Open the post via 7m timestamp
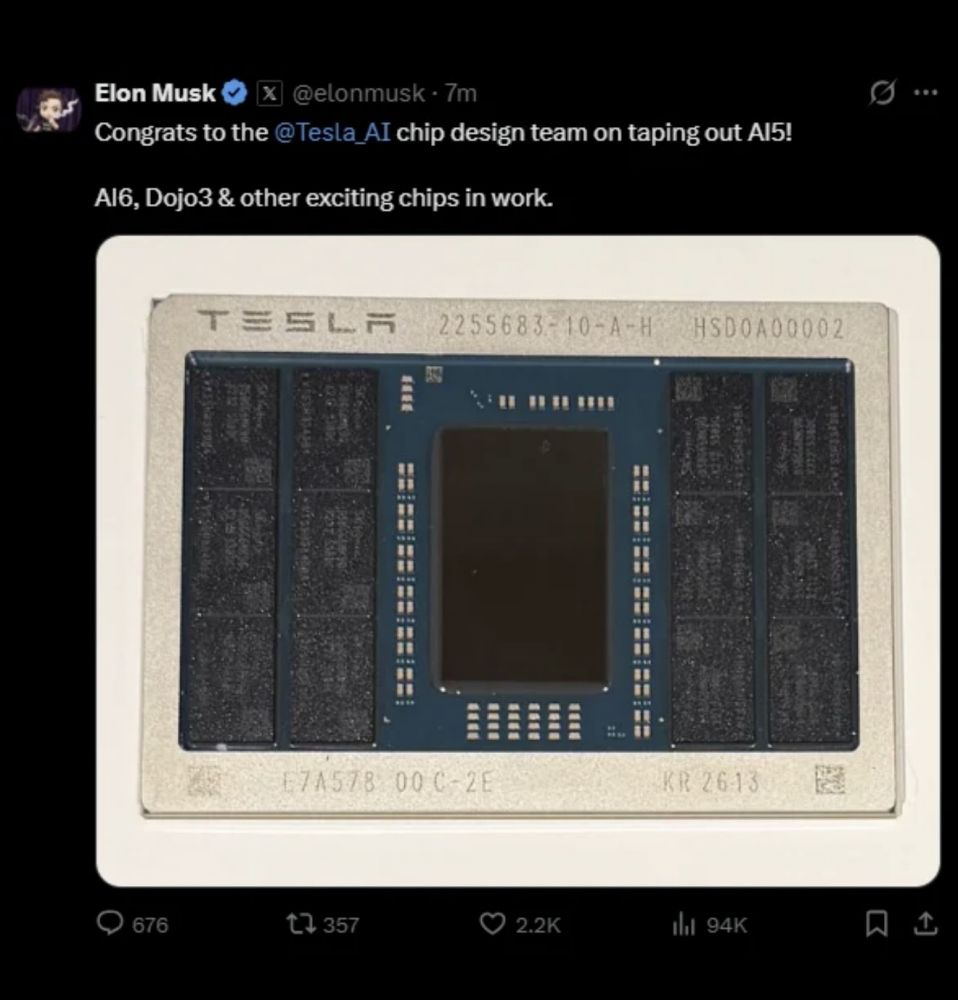This screenshot has width=958, height=1000. point(460,93)
